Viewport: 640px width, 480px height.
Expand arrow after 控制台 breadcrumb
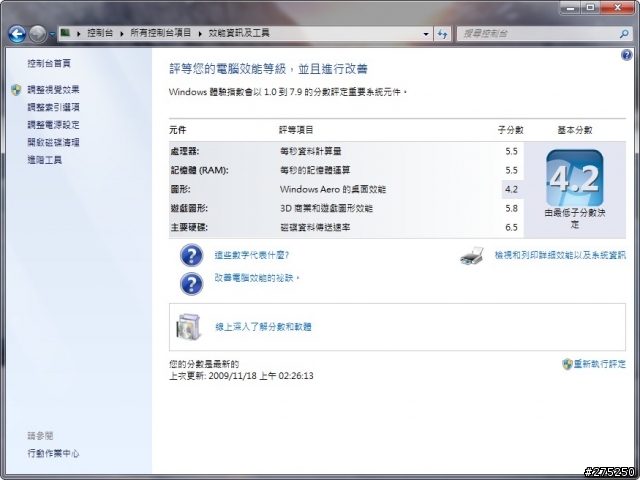click(122, 33)
